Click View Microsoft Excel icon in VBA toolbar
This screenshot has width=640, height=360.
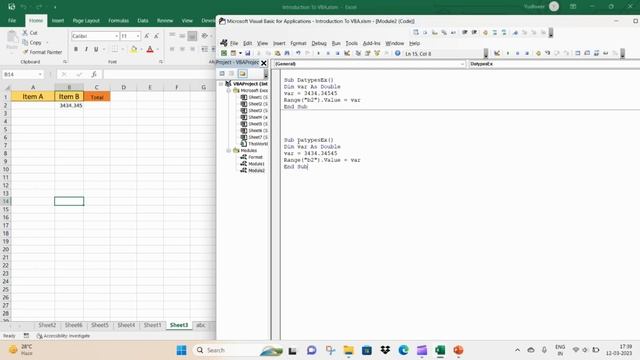(x=224, y=53)
